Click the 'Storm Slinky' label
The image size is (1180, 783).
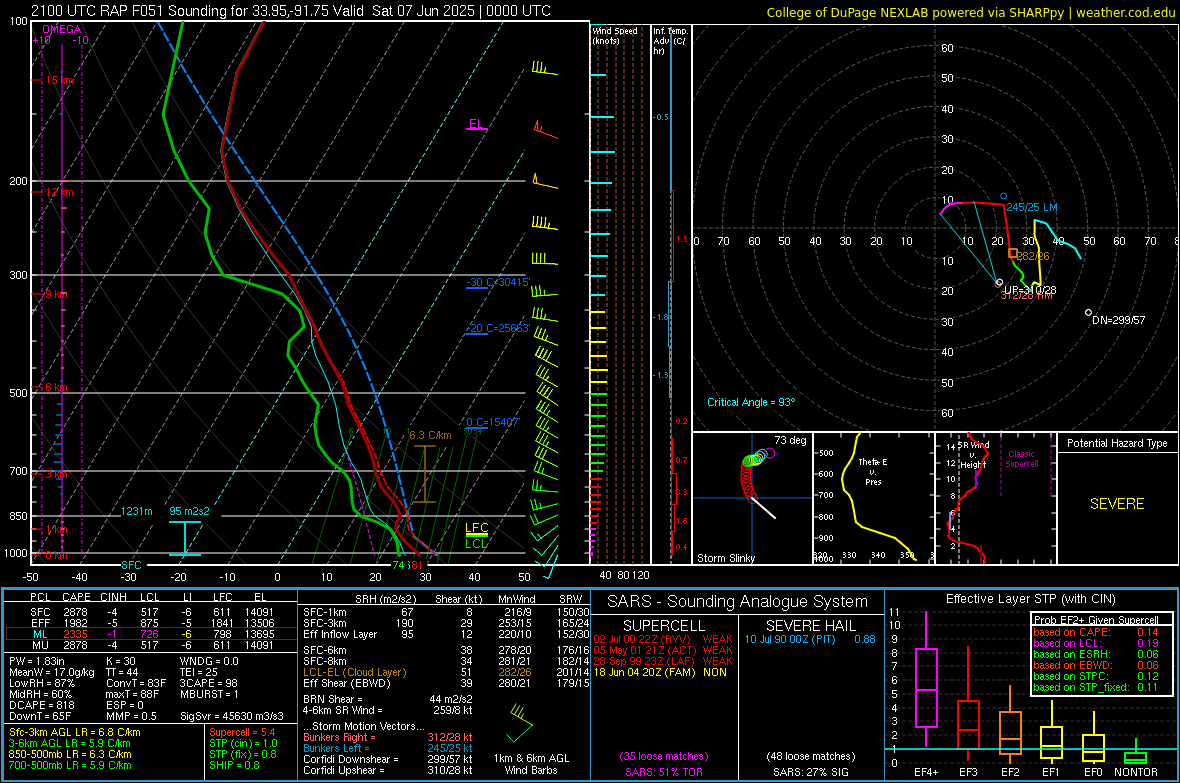pyautogui.click(x=726, y=558)
